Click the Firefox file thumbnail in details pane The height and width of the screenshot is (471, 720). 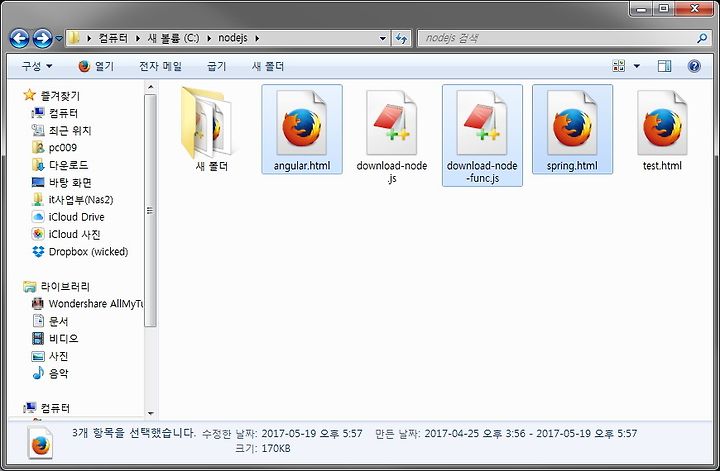pyautogui.click(x=40, y=443)
